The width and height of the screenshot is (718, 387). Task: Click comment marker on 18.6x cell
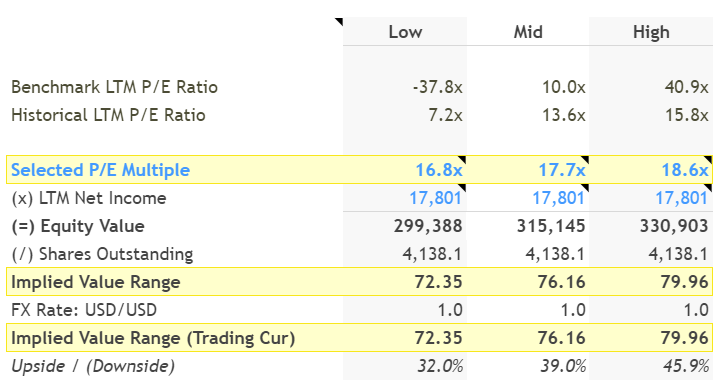click(709, 159)
